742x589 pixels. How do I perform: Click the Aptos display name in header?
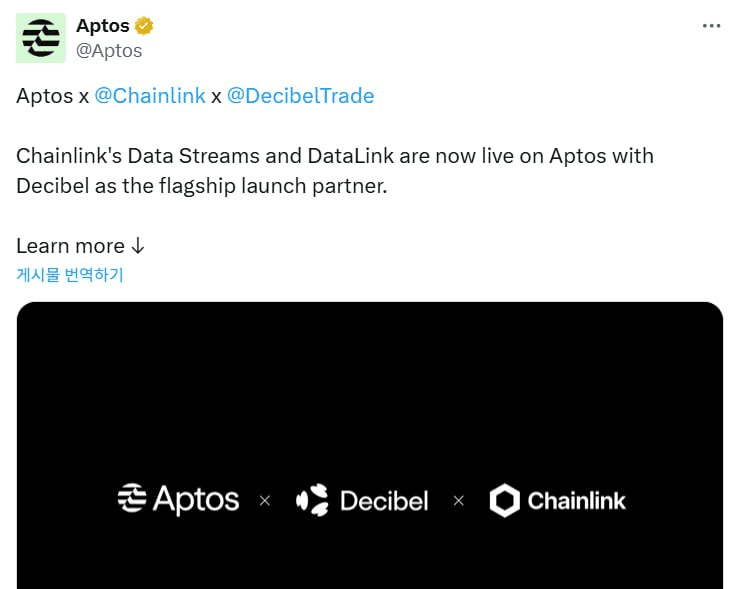pyautogui.click(x=103, y=26)
